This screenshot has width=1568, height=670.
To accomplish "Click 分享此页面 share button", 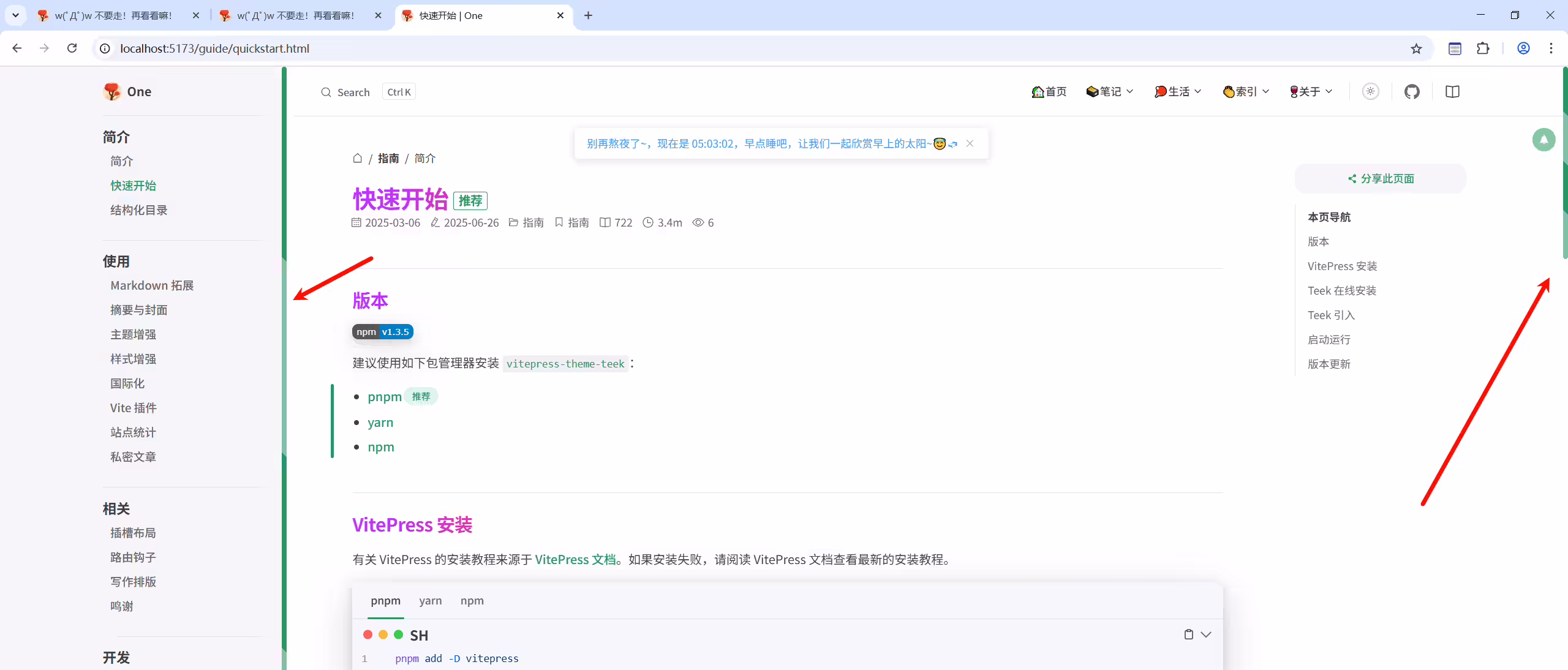I will point(1381,179).
